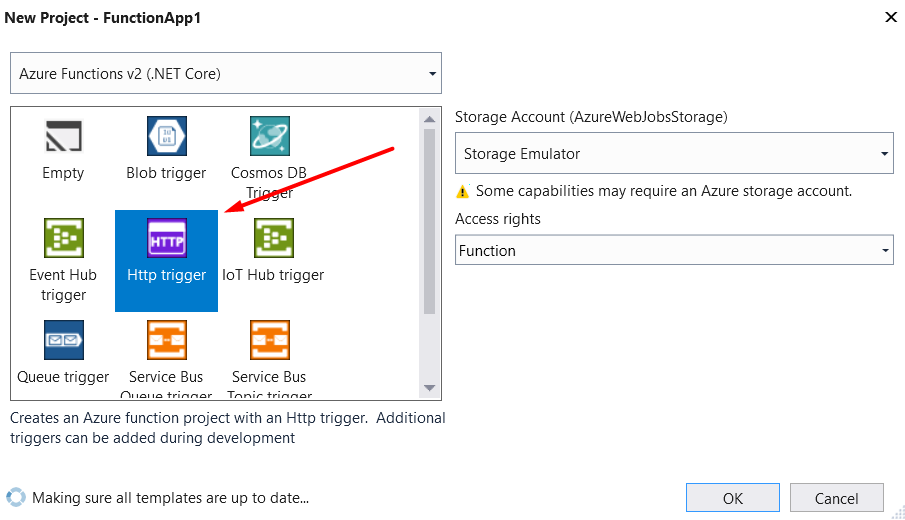Pick the Cosmos DB Trigger template
Screen dimensions: 905x520
269,158
